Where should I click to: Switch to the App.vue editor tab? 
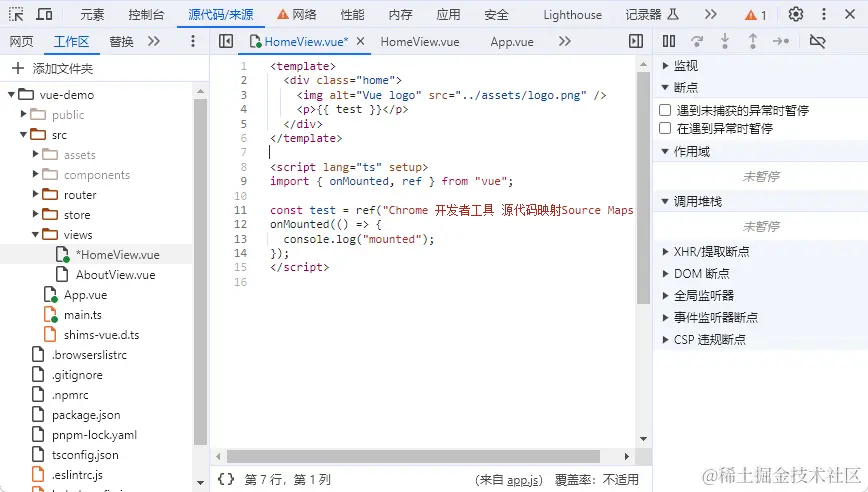pyautogui.click(x=512, y=42)
